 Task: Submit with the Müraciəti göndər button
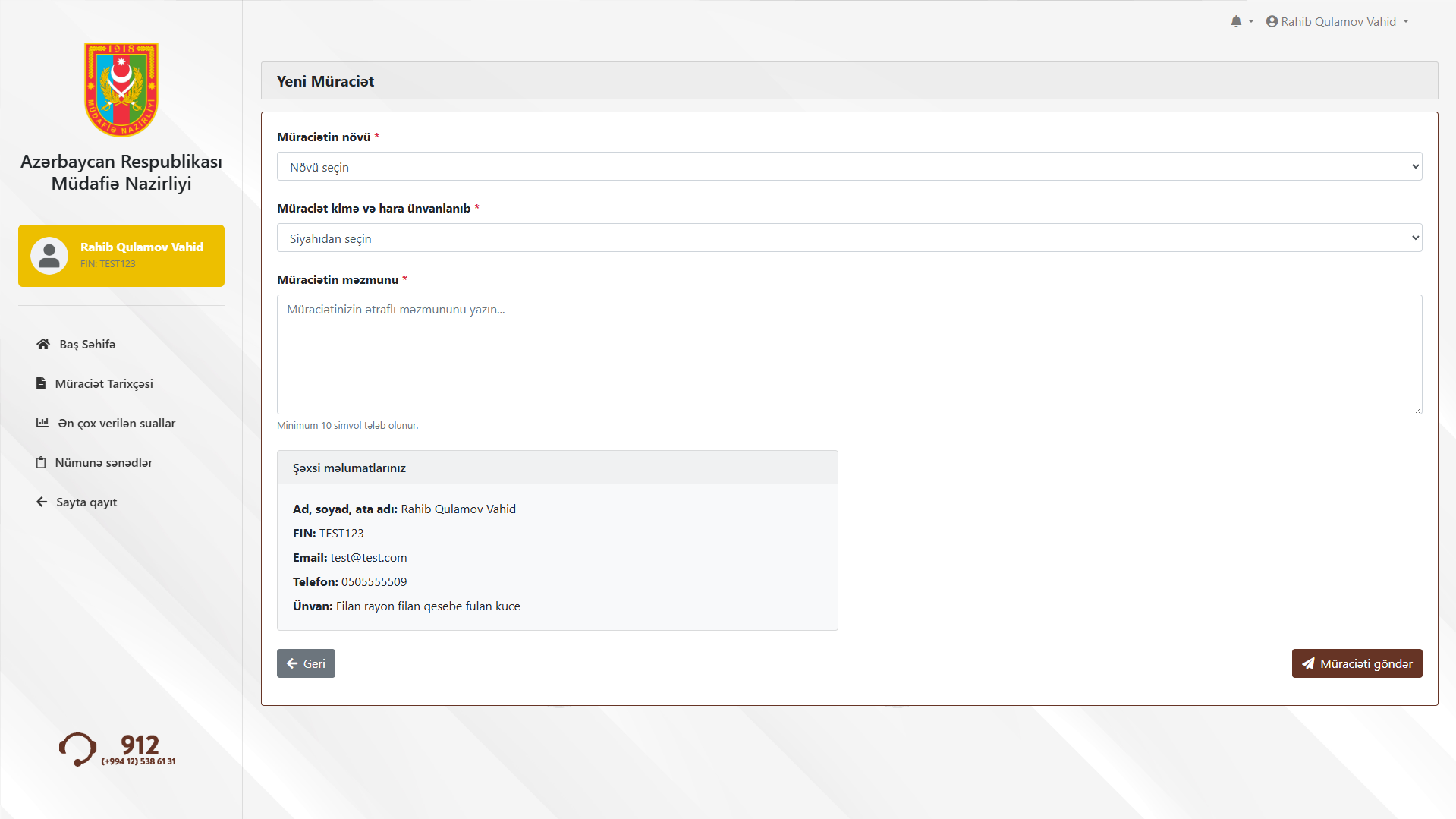coord(1357,663)
